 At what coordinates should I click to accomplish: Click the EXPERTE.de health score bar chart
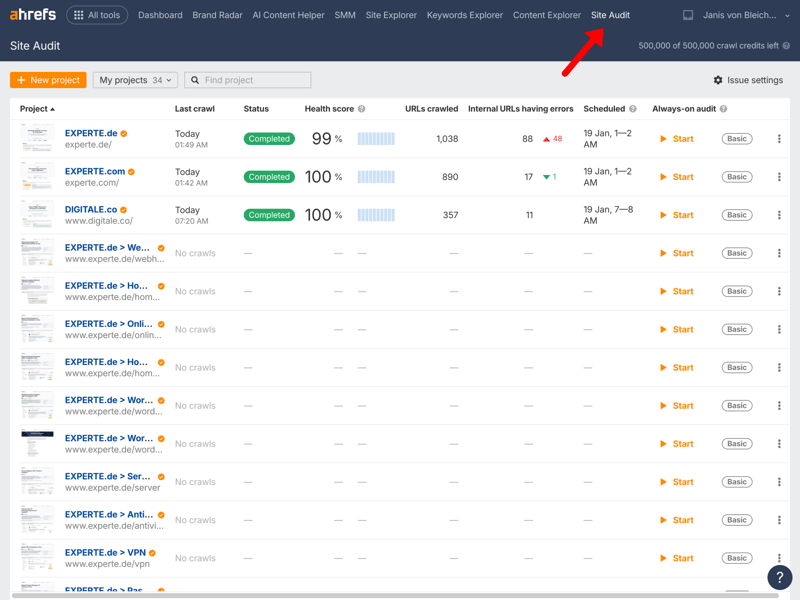pyautogui.click(x=376, y=139)
